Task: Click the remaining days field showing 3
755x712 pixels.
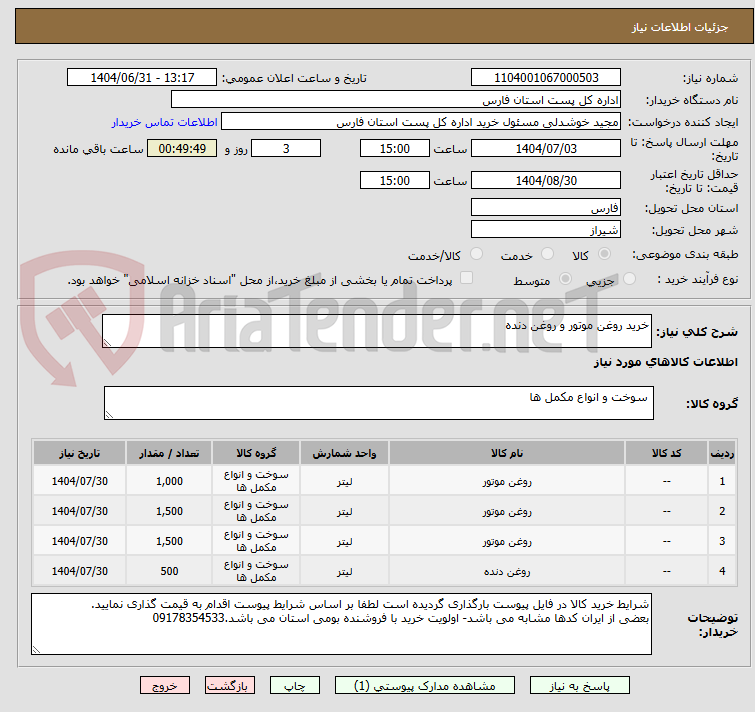Action: coord(286,148)
